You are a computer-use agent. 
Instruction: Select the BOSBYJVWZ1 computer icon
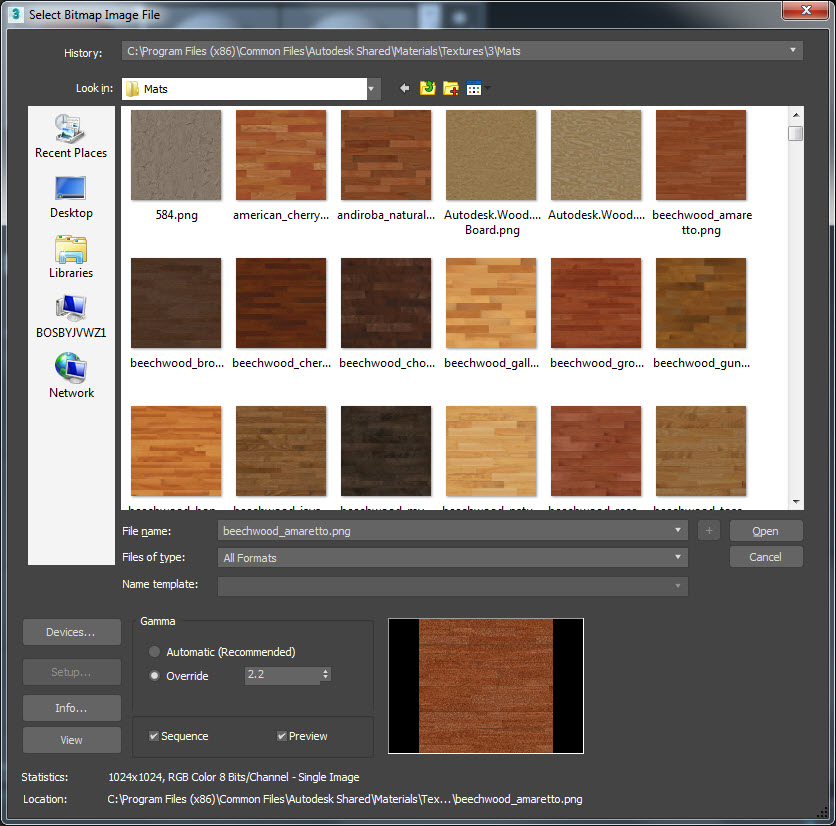70,309
